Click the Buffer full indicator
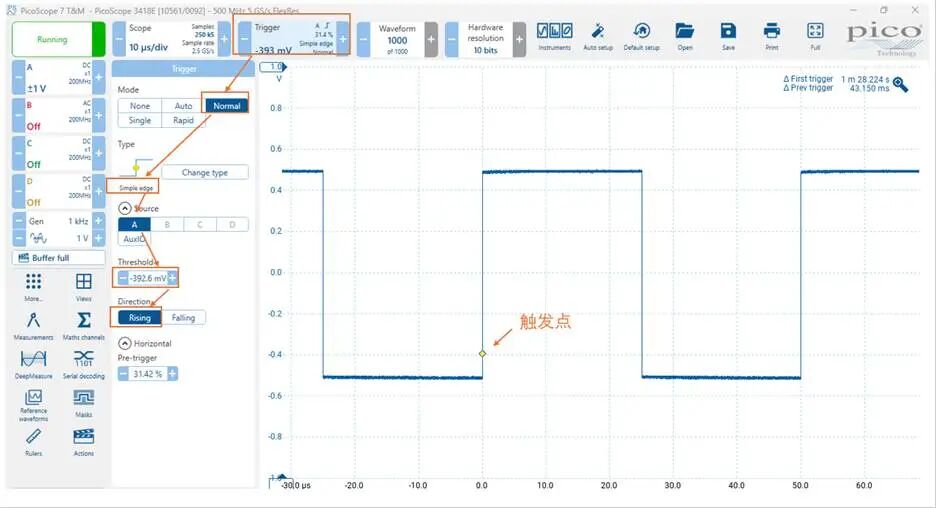This screenshot has height=508, width=936. 58,258
